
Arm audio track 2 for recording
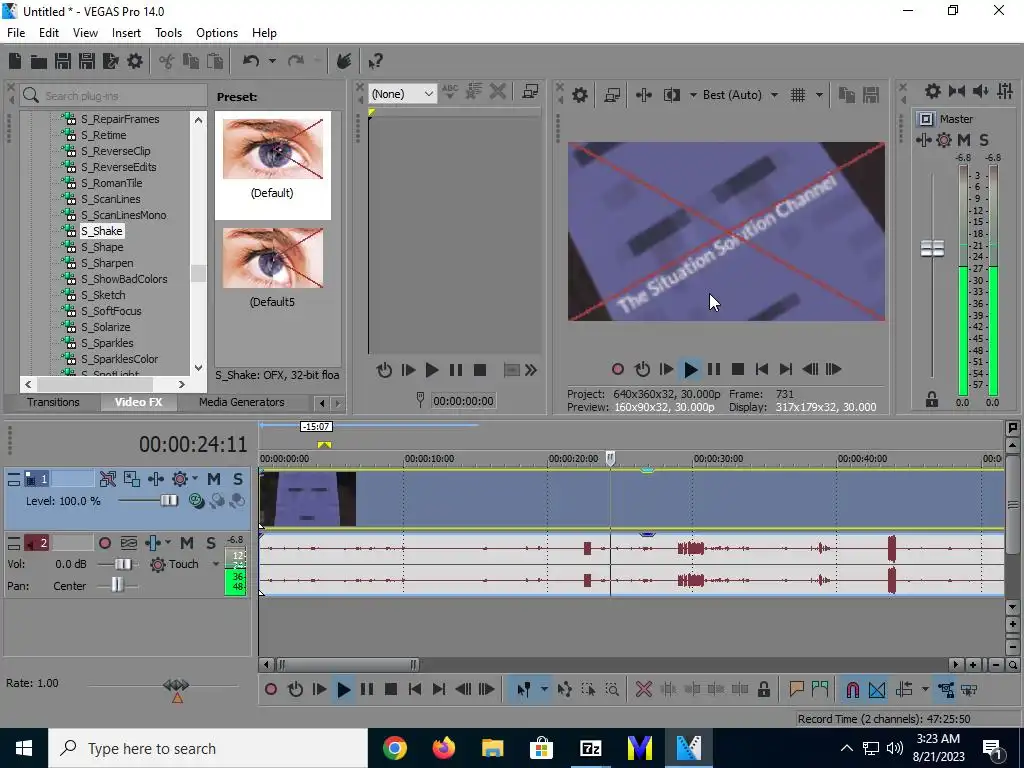tap(104, 543)
